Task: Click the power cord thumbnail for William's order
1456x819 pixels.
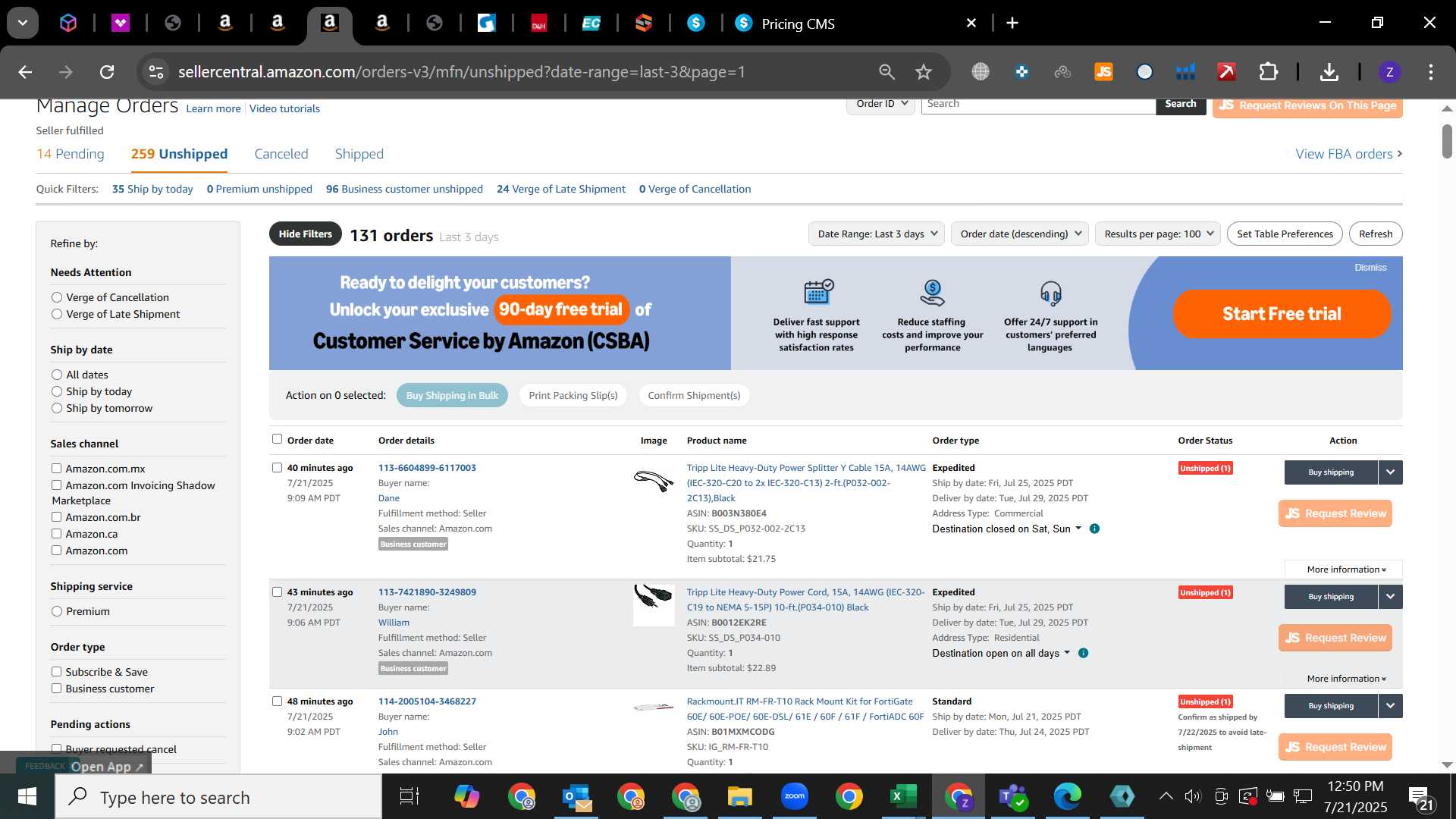Action: [x=654, y=604]
